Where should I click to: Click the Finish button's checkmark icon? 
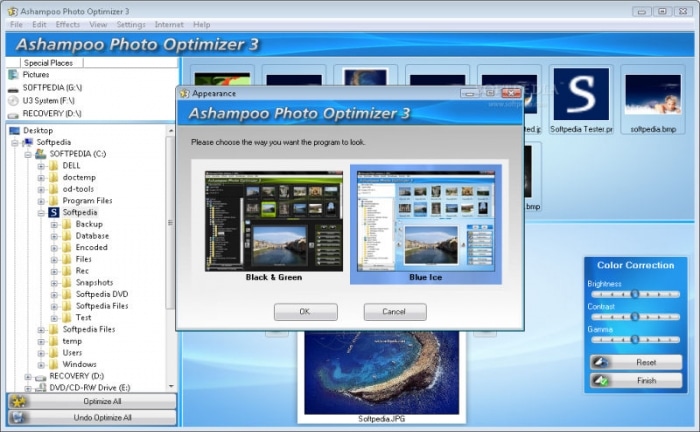point(600,381)
